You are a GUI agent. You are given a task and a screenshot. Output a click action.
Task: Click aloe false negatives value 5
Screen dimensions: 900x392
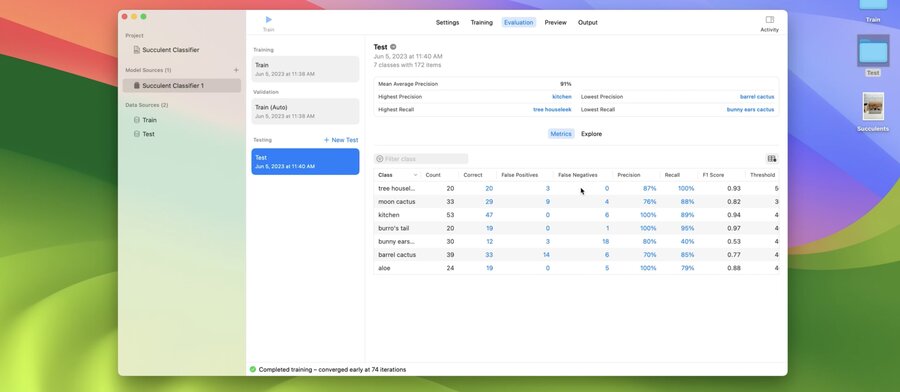607,268
